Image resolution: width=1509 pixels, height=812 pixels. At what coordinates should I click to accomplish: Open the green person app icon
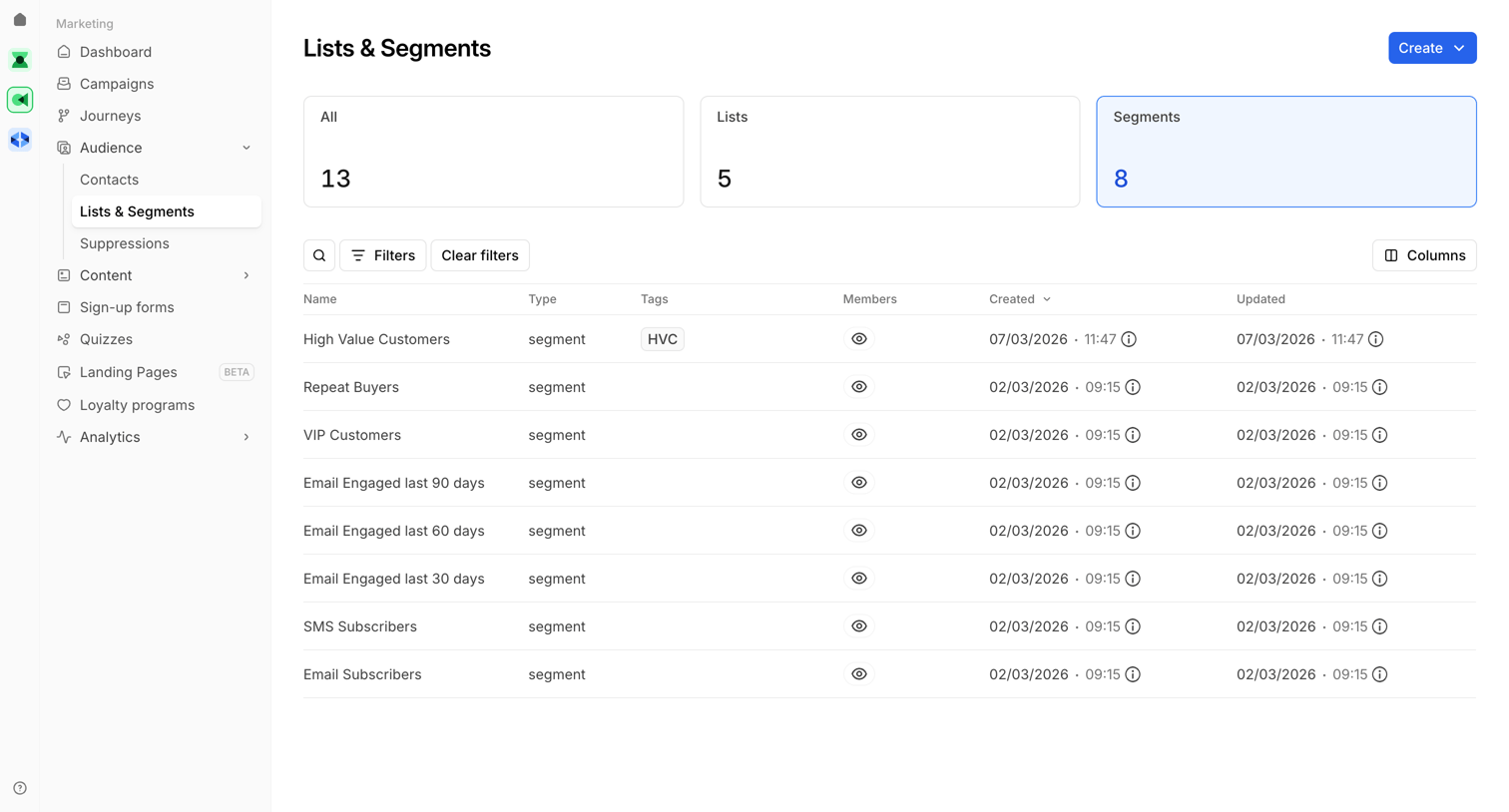[x=20, y=60]
